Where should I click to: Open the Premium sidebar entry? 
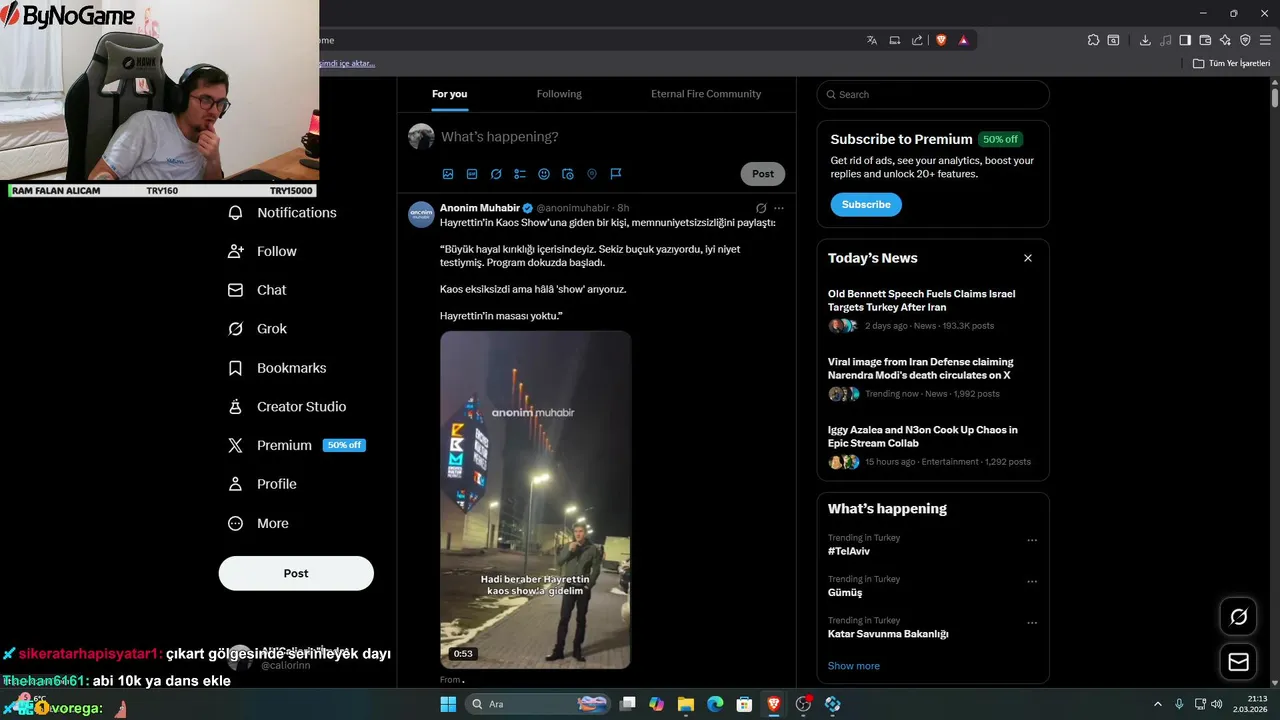[x=297, y=446]
